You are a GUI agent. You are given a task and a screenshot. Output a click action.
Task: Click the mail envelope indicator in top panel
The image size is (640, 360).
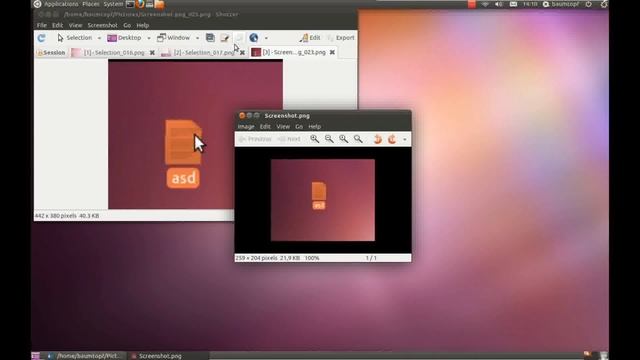513,4
